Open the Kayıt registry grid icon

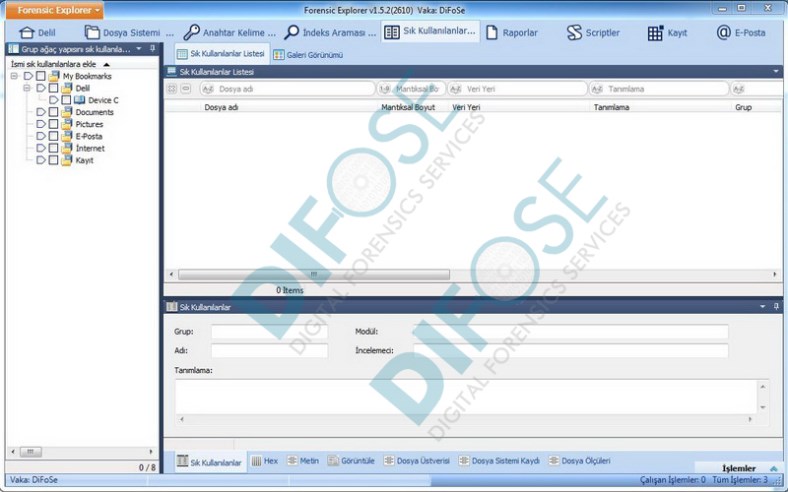655,33
